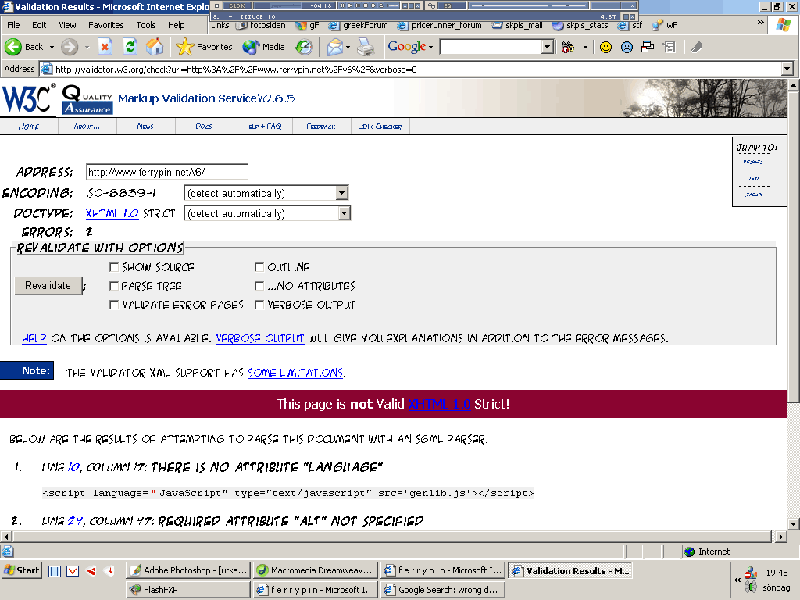Click the Address input field
Screen dimensions: 800x600
pos(167,172)
